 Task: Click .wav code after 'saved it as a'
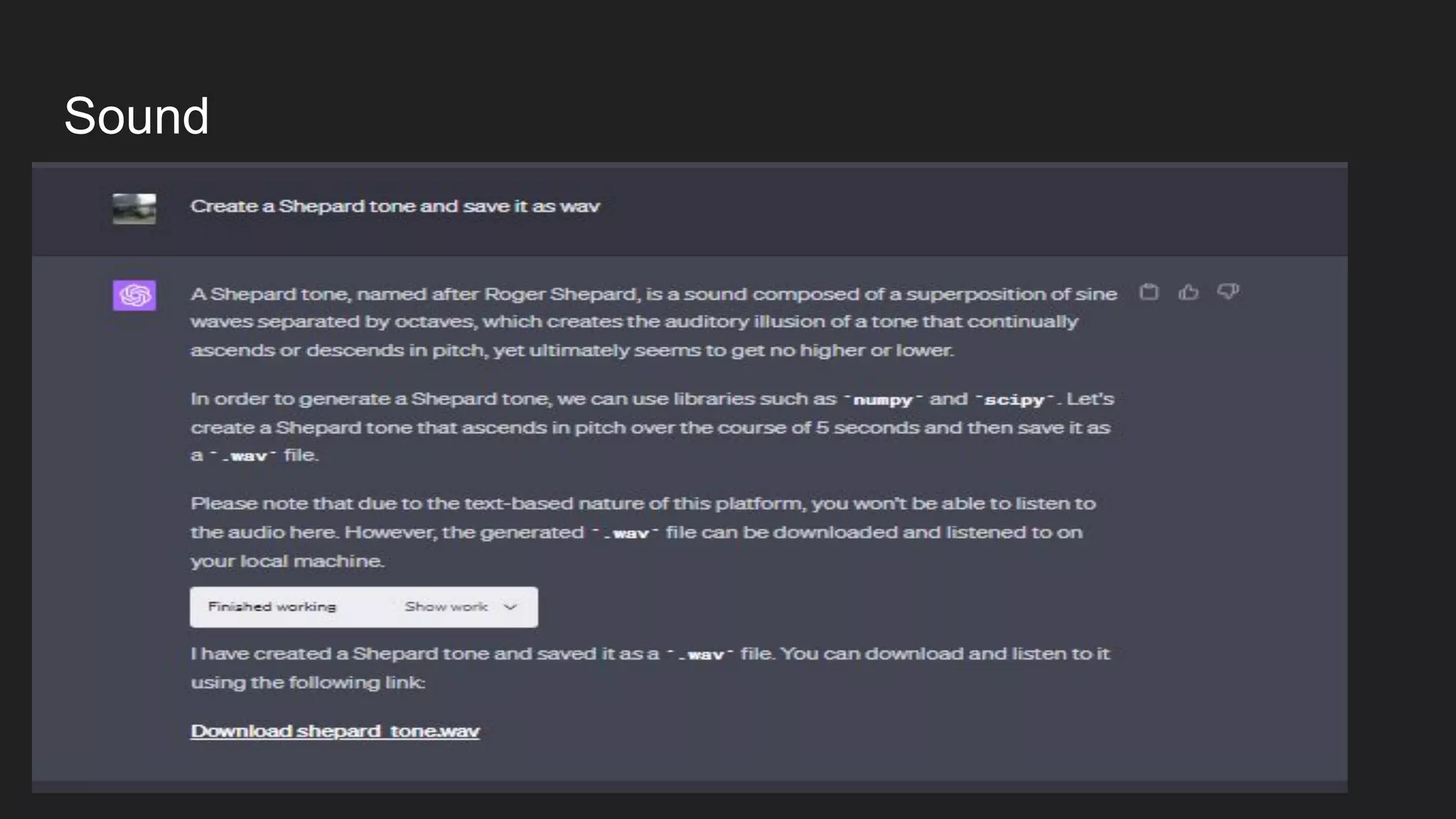tap(701, 655)
